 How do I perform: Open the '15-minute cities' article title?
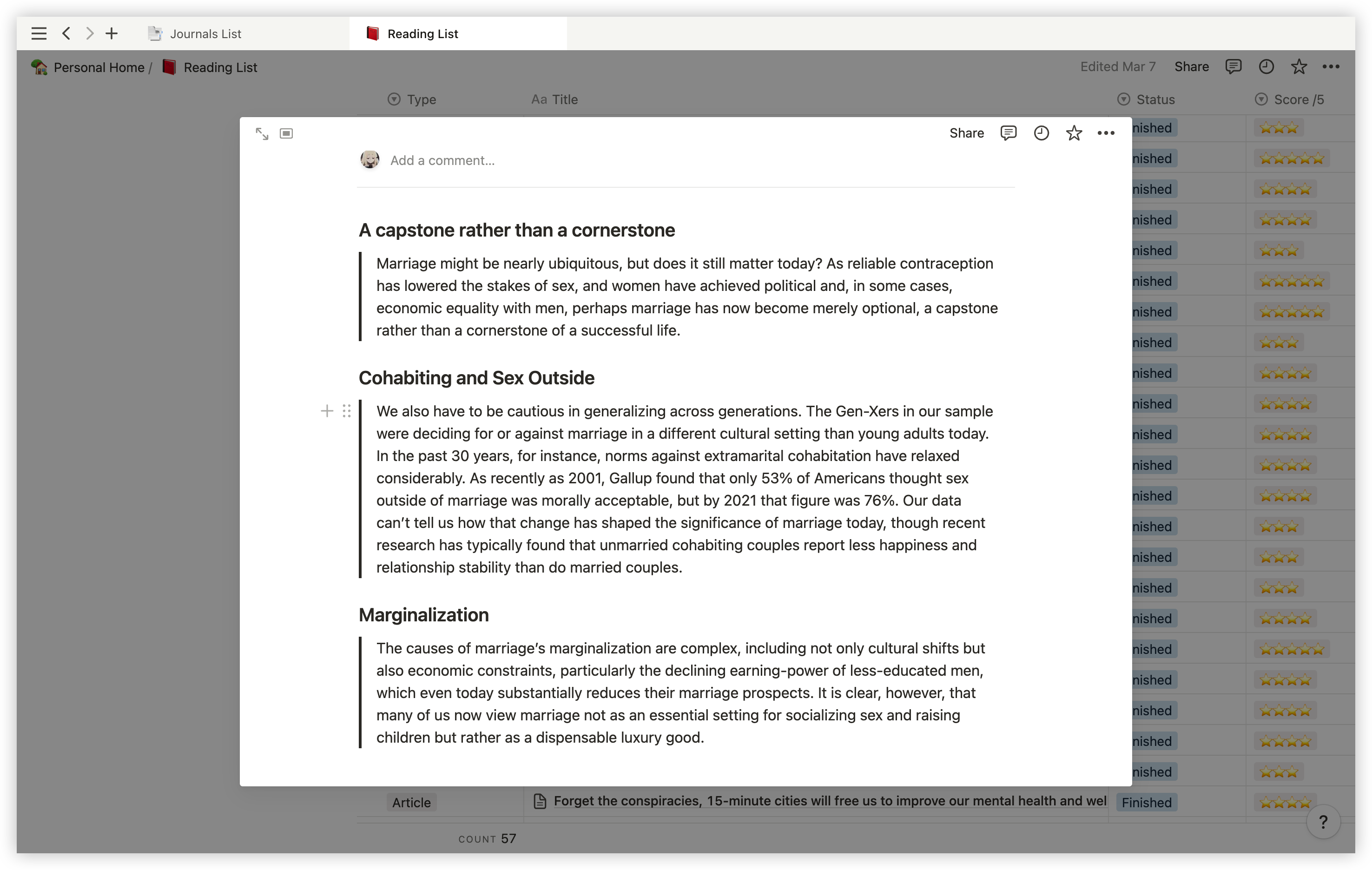point(830,801)
